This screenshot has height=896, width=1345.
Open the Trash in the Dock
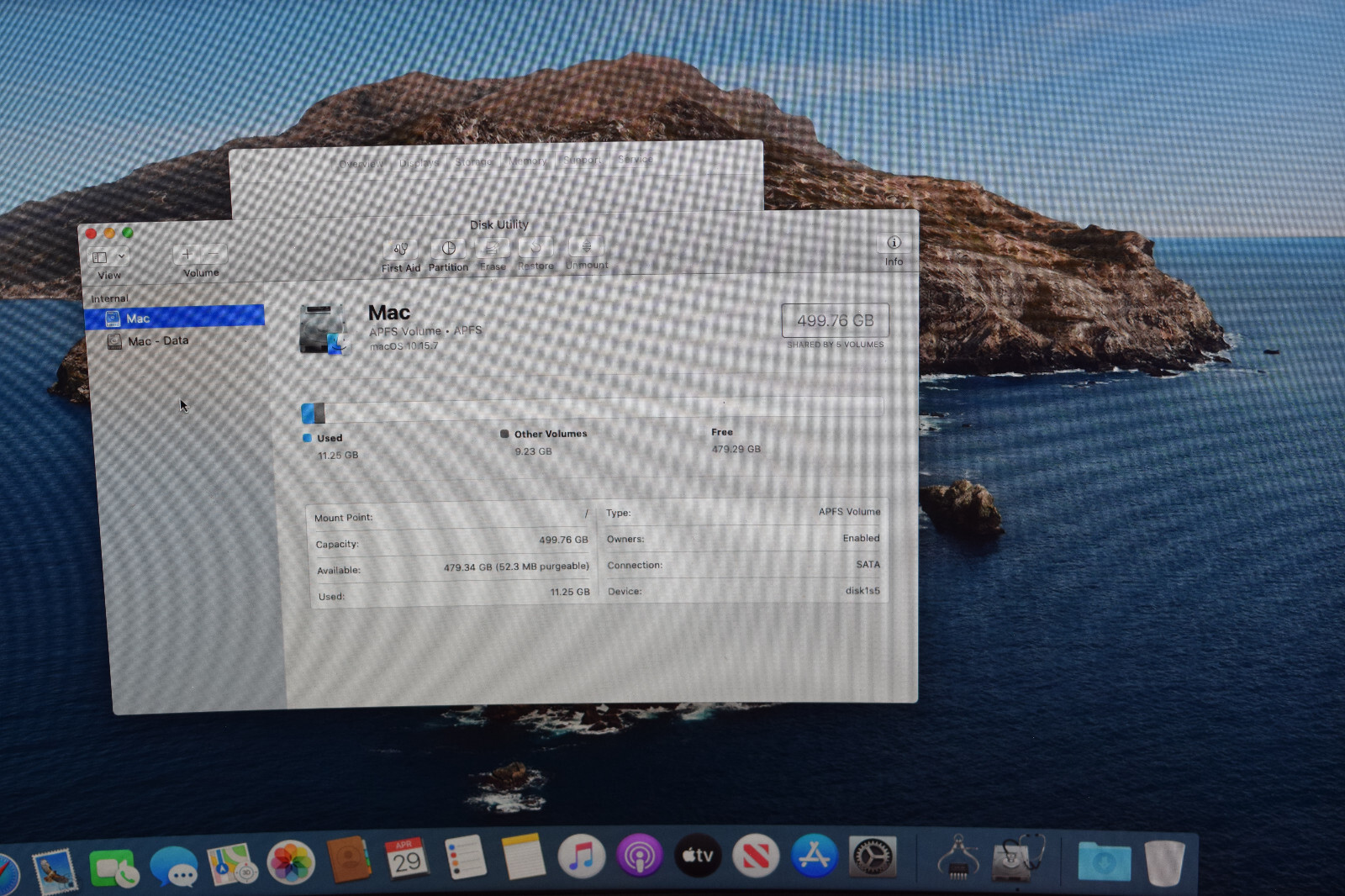[1165, 862]
